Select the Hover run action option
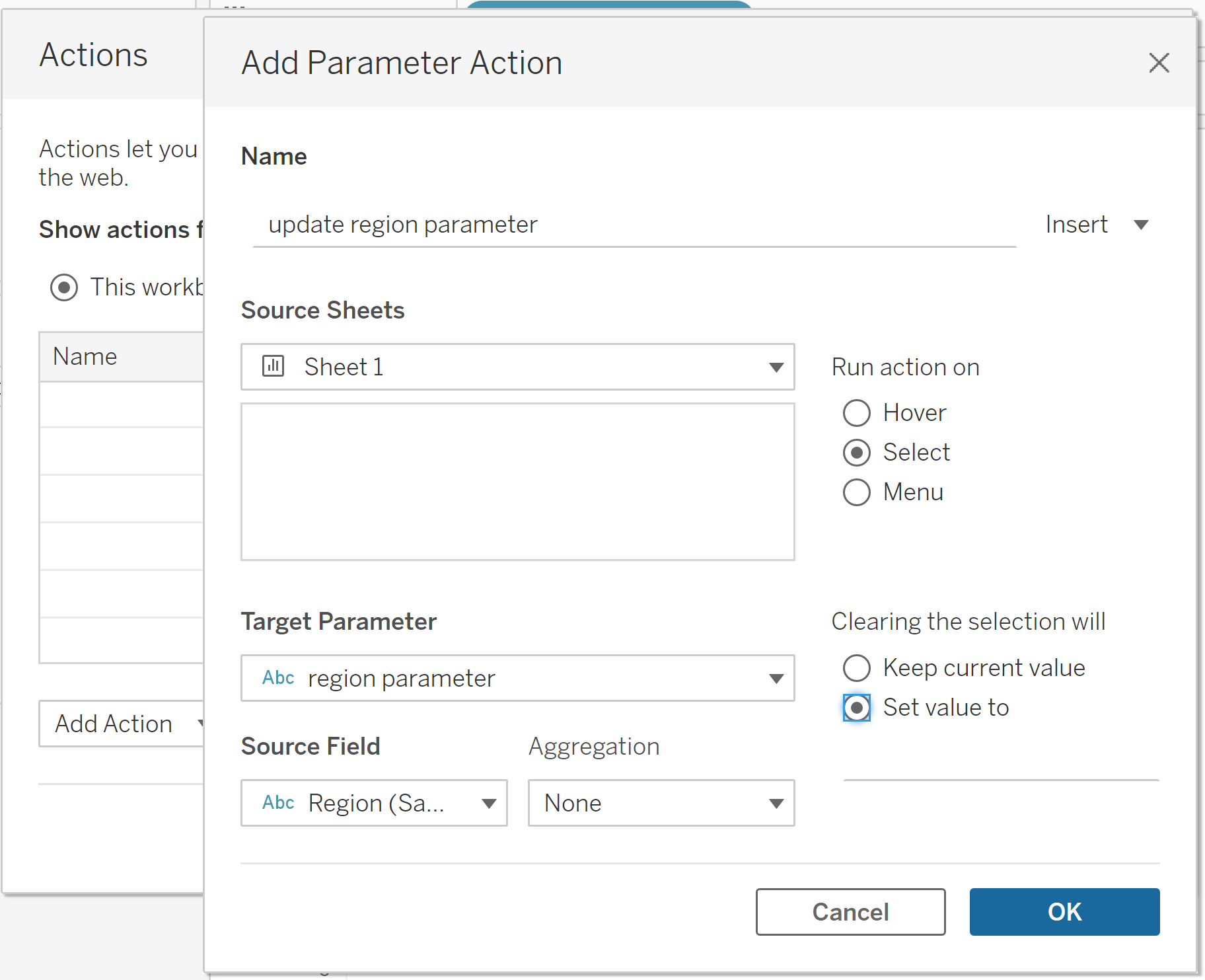This screenshot has width=1205, height=980. [857, 413]
